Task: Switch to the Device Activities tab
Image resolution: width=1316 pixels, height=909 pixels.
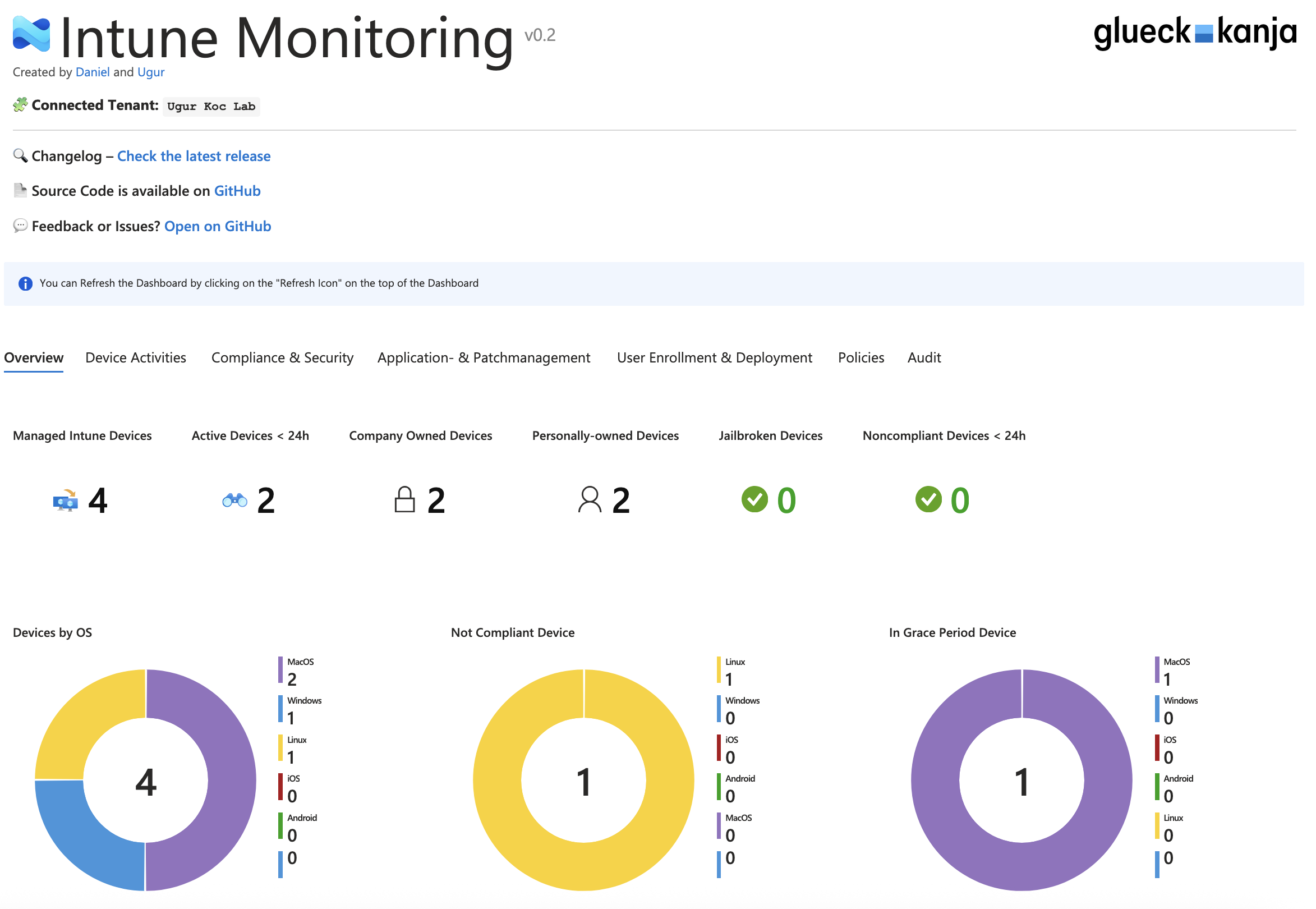Action: click(x=135, y=357)
